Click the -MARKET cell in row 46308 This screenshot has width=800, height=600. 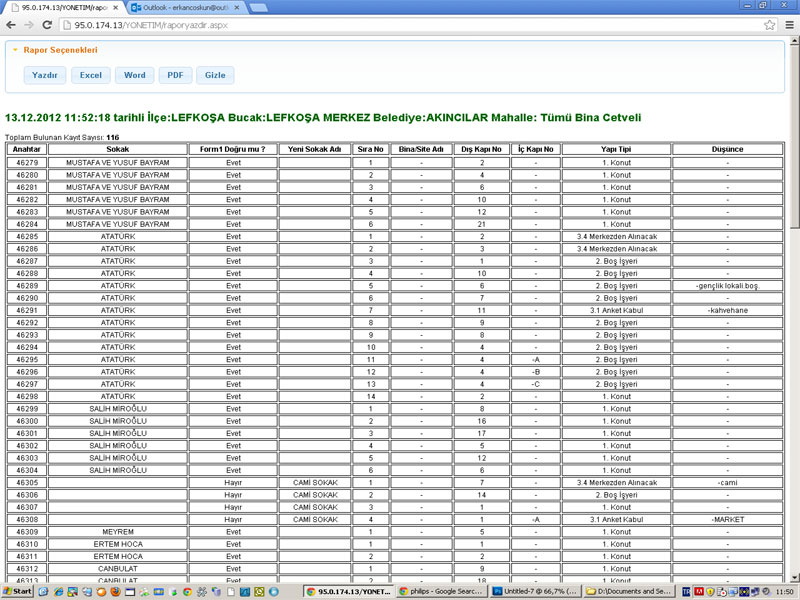coord(727,519)
